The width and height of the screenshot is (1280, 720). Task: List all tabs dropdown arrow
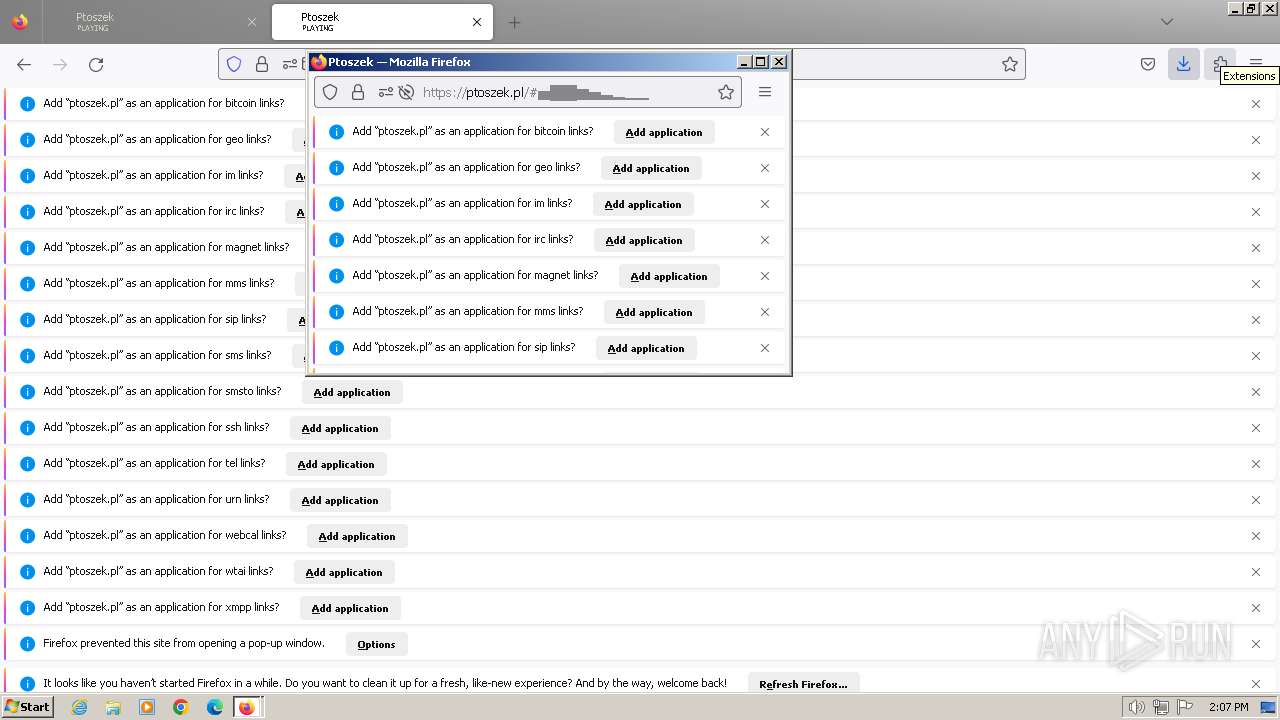coord(1167,22)
